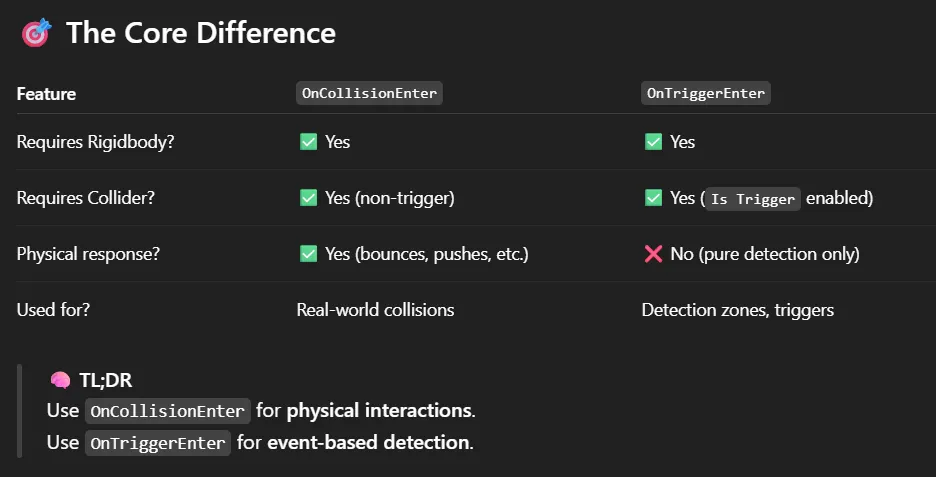Screen dimensions: 936x477
Task: Click green checkmark for OnCollisionEnter Requires Rigidbody
Action: pyautogui.click(x=309, y=142)
